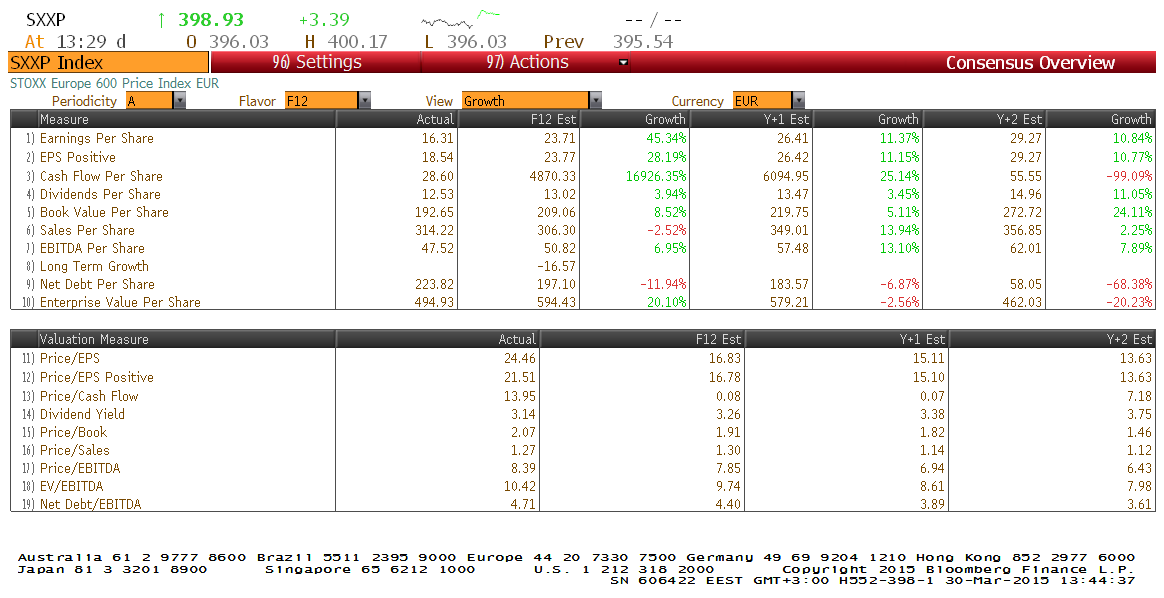
Task: Select Price/Book valuation row
Action: [583, 432]
